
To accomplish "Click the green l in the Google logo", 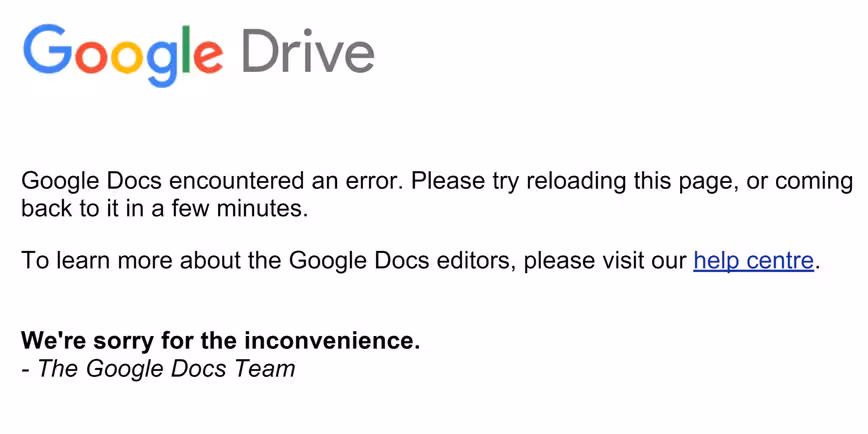I will click(186, 49).
